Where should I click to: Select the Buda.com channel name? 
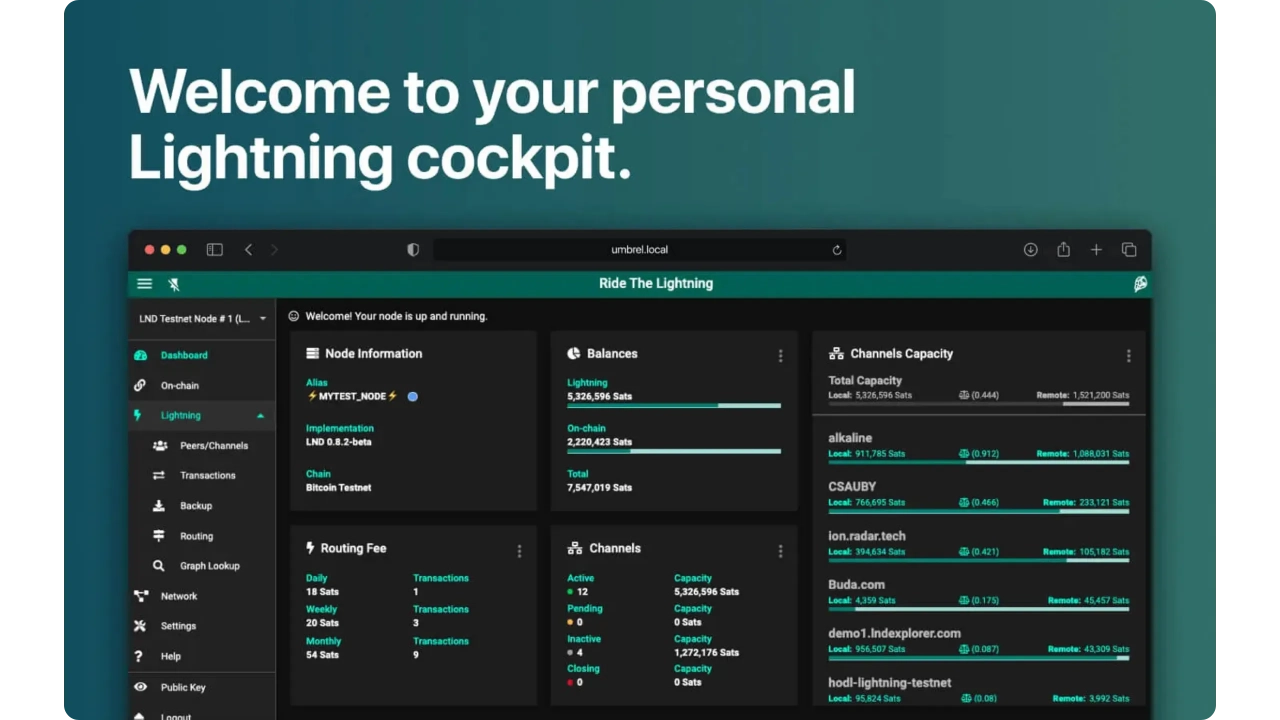857,585
